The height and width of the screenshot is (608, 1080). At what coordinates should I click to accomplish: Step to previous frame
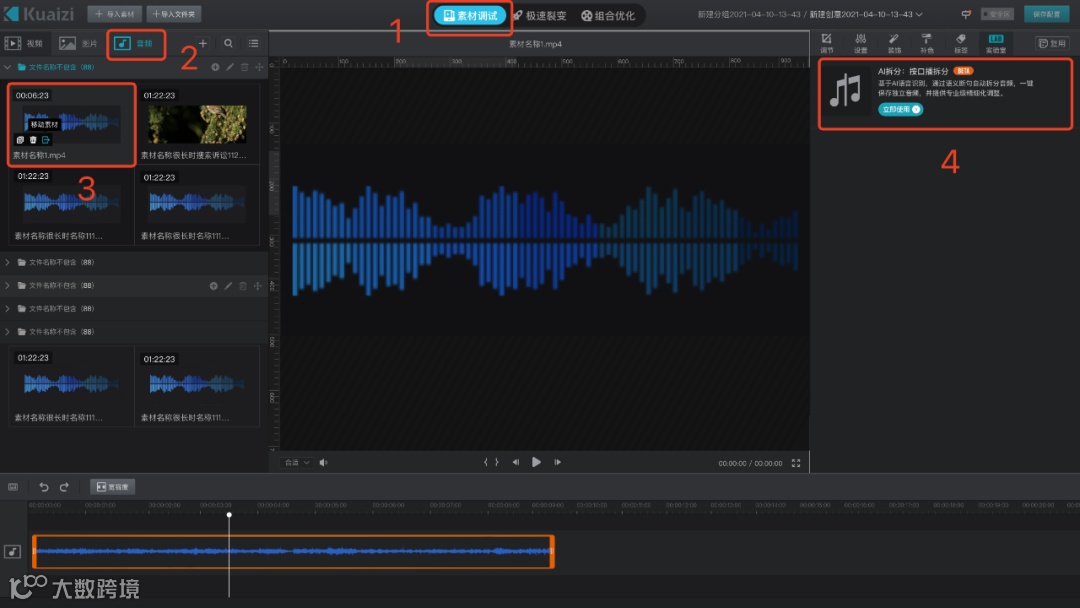pyautogui.click(x=515, y=462)
